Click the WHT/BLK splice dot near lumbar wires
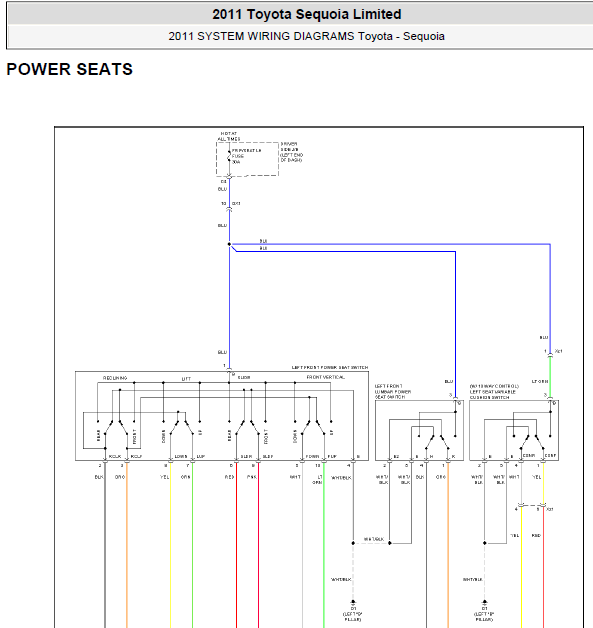This screenshot has height=628, width=593. pos(390,543)
